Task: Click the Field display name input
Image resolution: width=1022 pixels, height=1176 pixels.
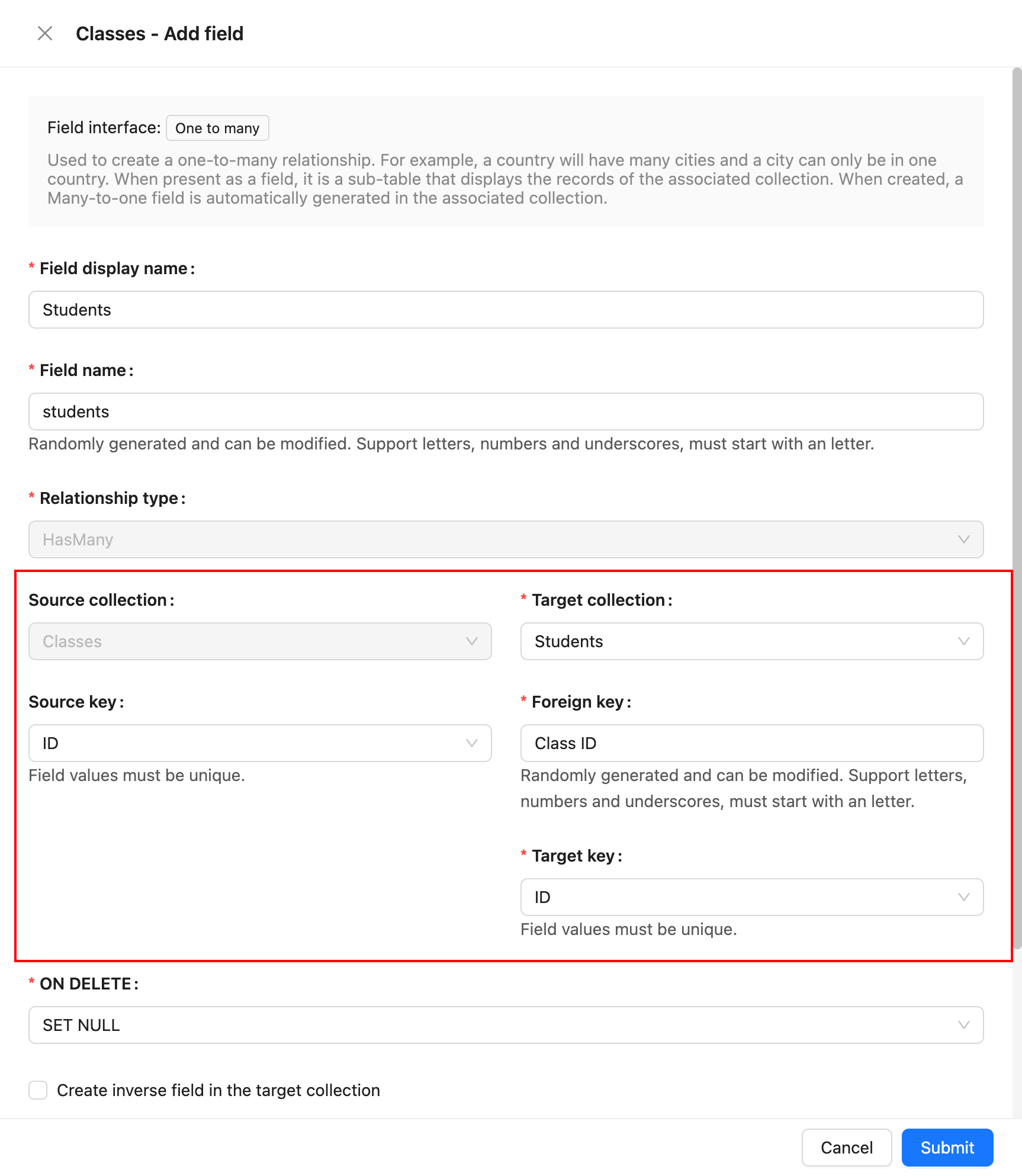Action: [506, 310]
